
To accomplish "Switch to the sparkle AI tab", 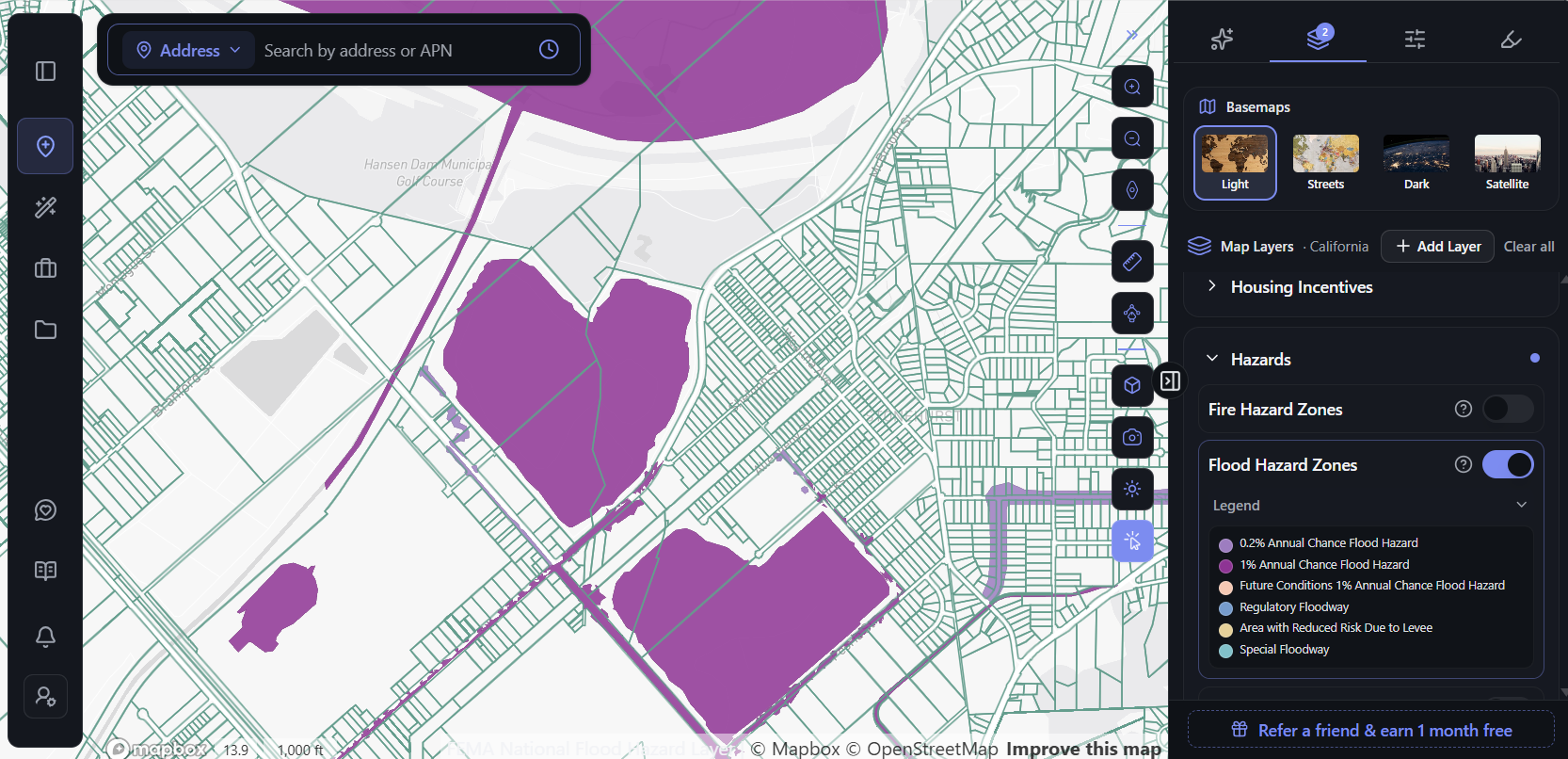I will (1222, 39).
